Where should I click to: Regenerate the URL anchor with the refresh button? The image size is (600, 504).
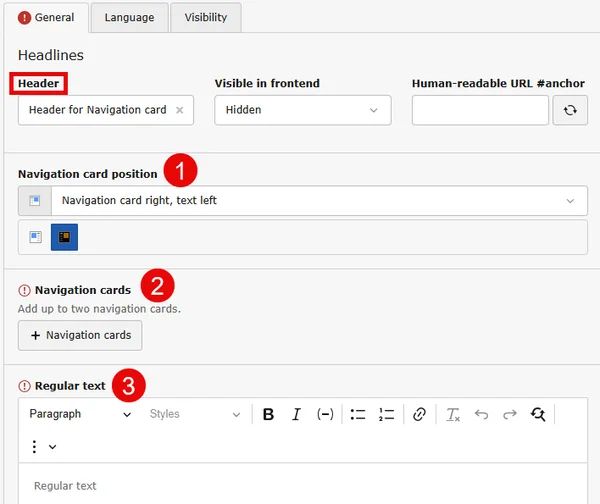(x=570, y=110)
